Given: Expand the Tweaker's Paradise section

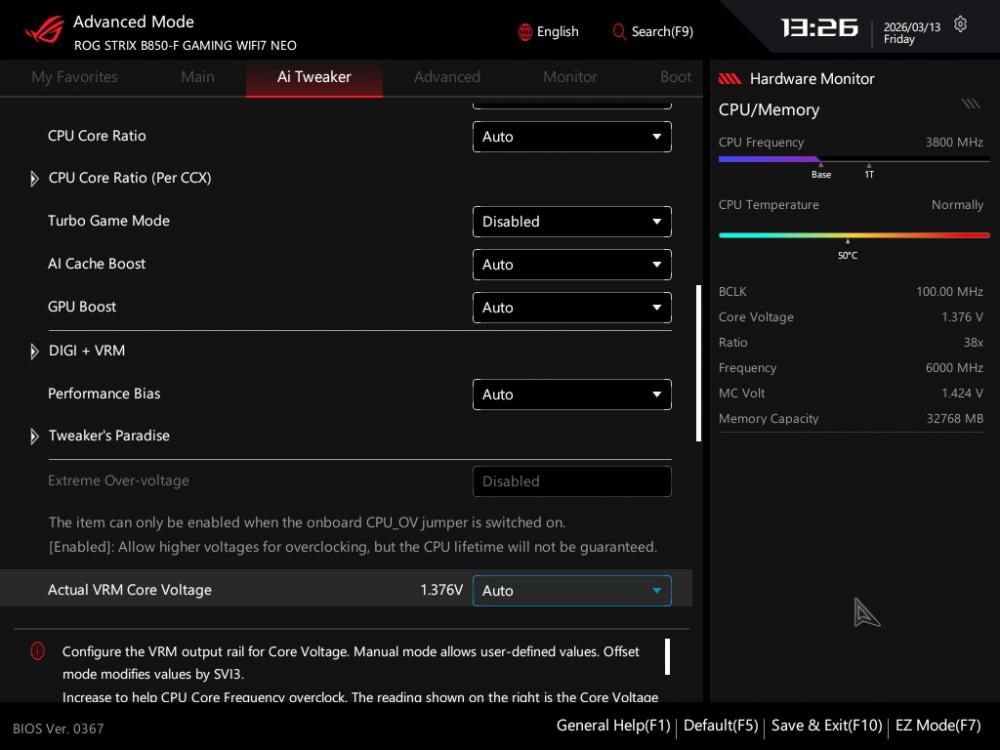Looking at the screenshot, I should (35, 436).
